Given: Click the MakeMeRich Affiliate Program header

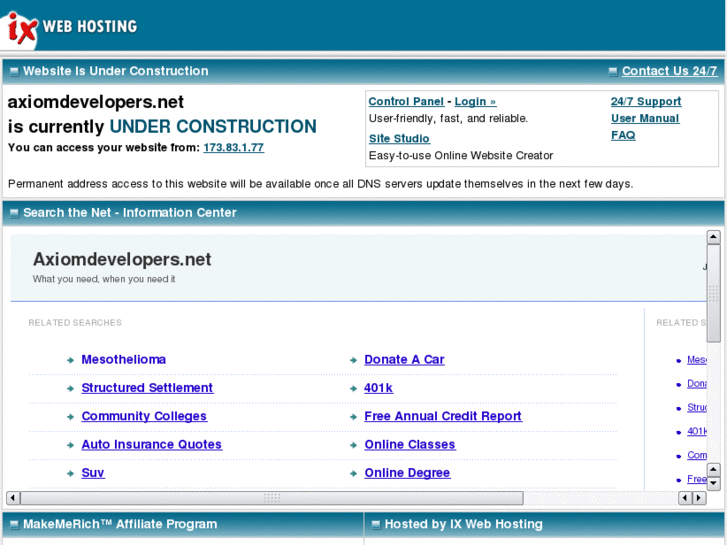Looking at the screenshot, I should (x=120, y=524).
